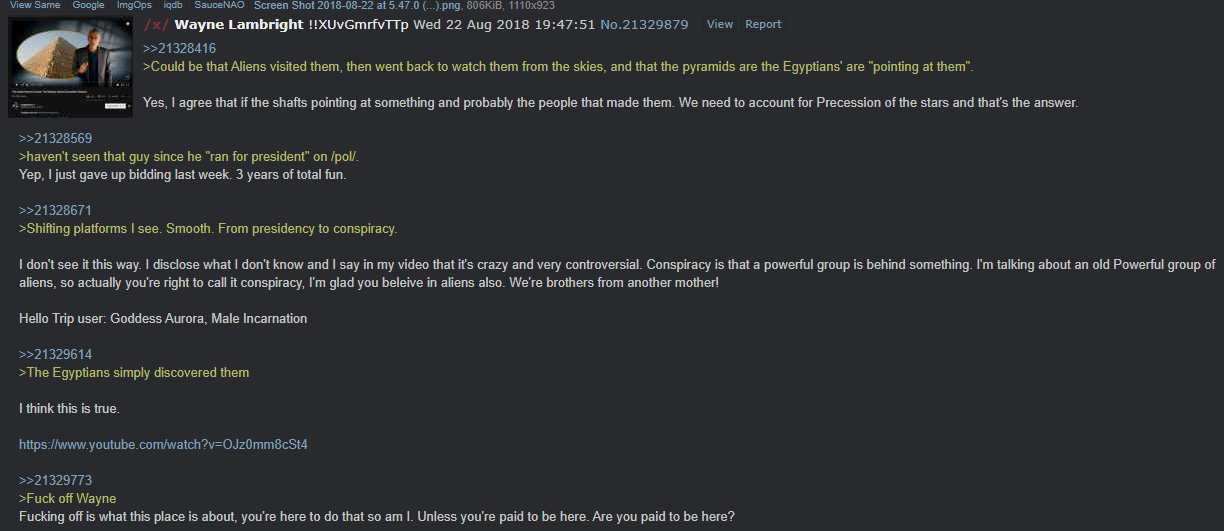Report this post
Image resolution: width=1224 pixels, height=531 pixels.
[764, 24]
